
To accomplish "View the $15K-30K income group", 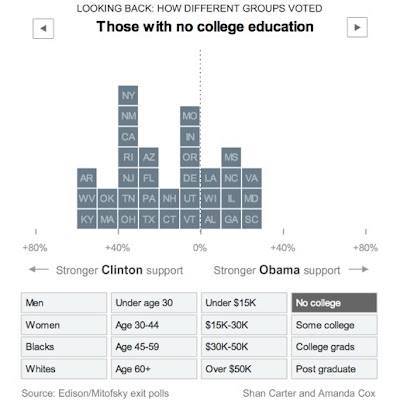I will [244, 325].
